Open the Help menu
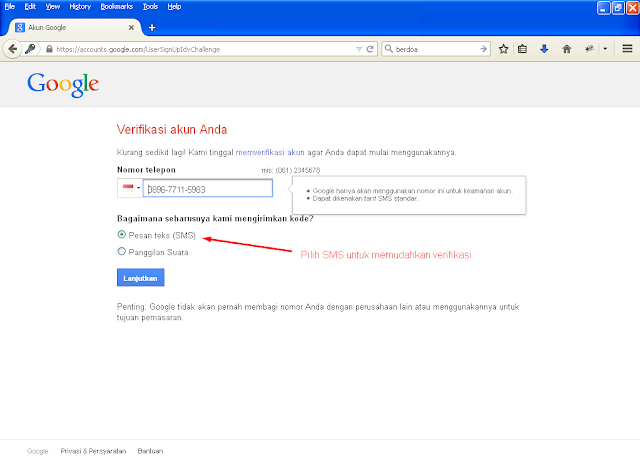 coord(174,7)
